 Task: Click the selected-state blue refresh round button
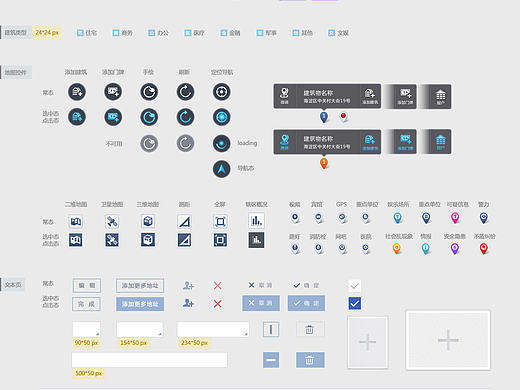click(x=185, y=117)
